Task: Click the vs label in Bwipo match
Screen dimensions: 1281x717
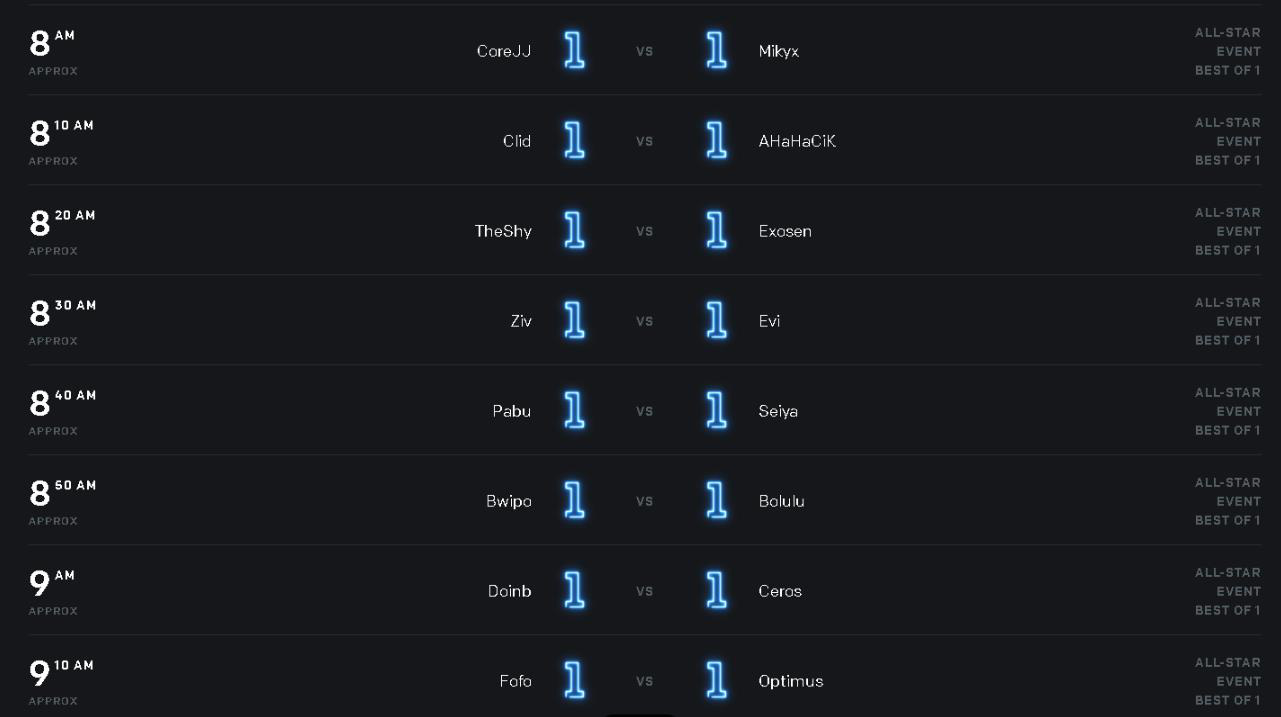Action: [x=644, y=501]
